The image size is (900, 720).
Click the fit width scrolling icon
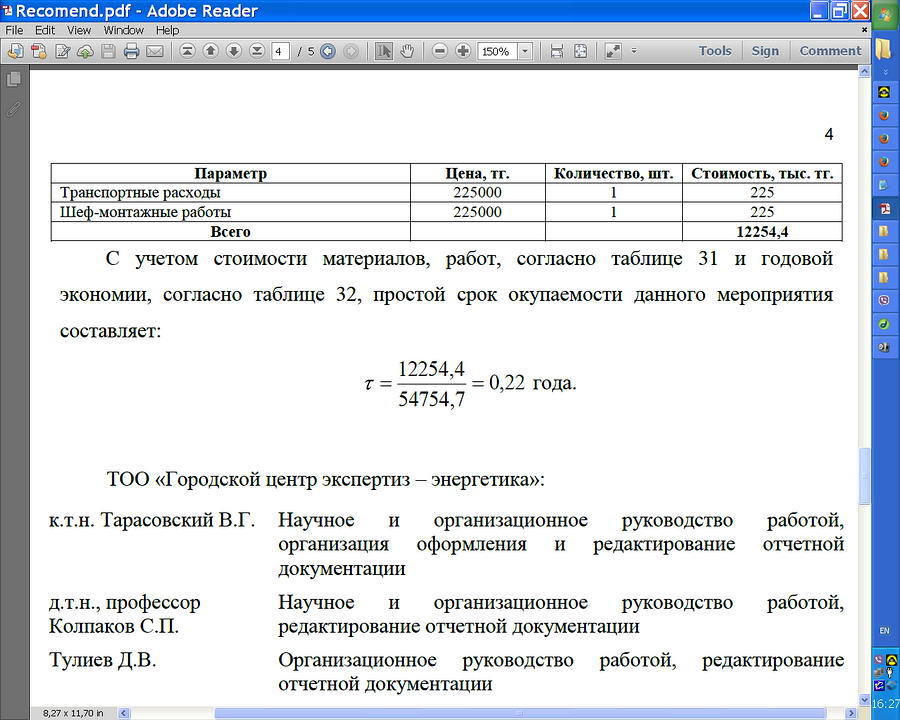(x=556, y=51)
